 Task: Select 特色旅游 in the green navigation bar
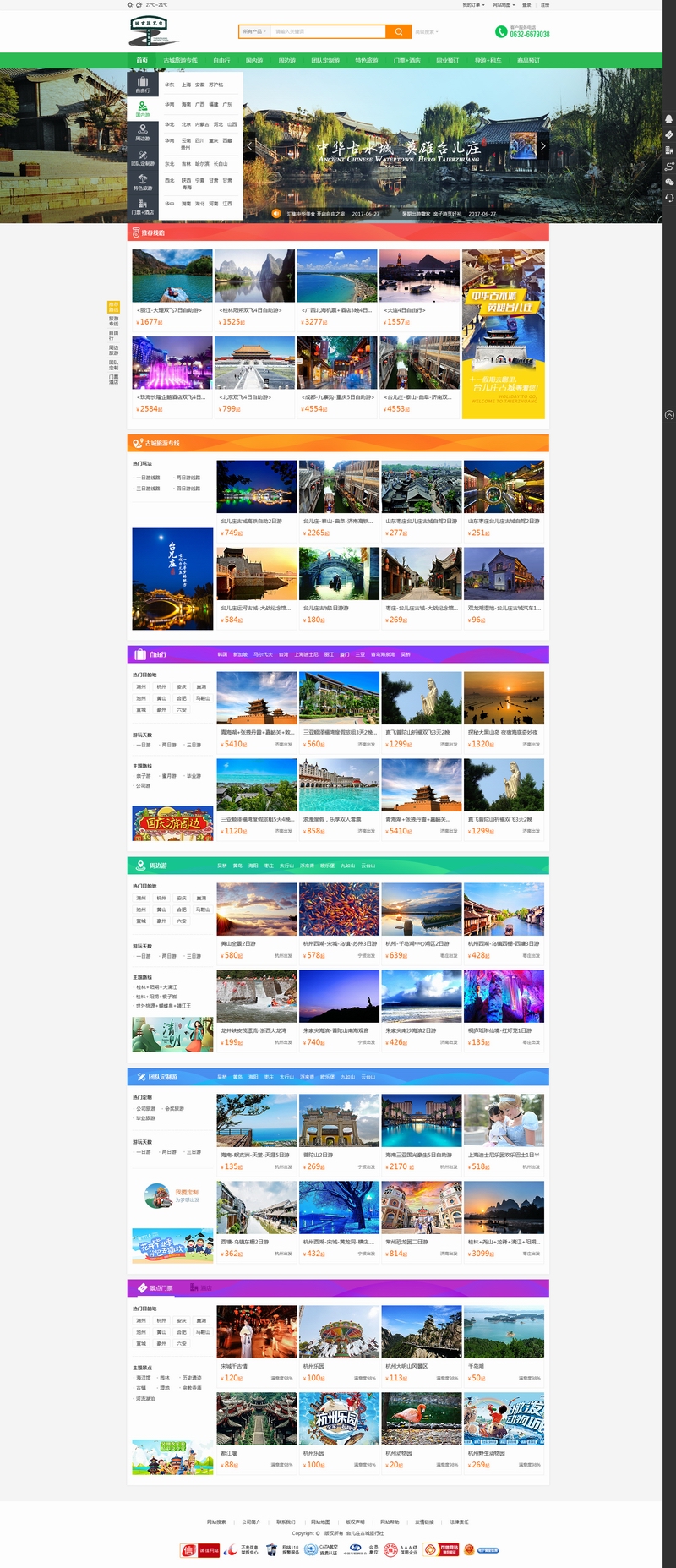point(367,61)
